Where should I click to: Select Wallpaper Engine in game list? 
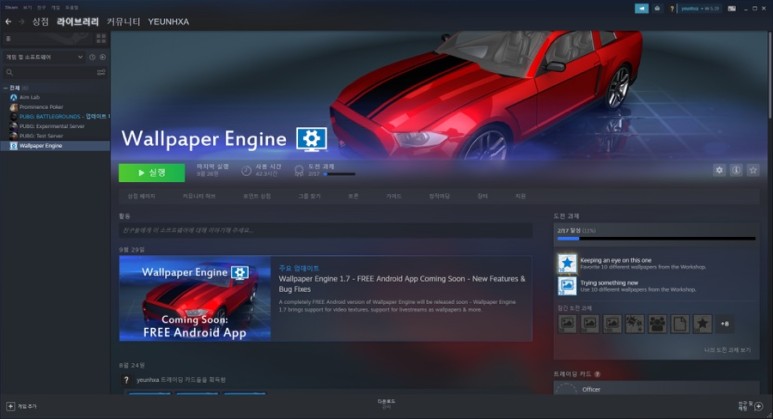tap(55, 146)
